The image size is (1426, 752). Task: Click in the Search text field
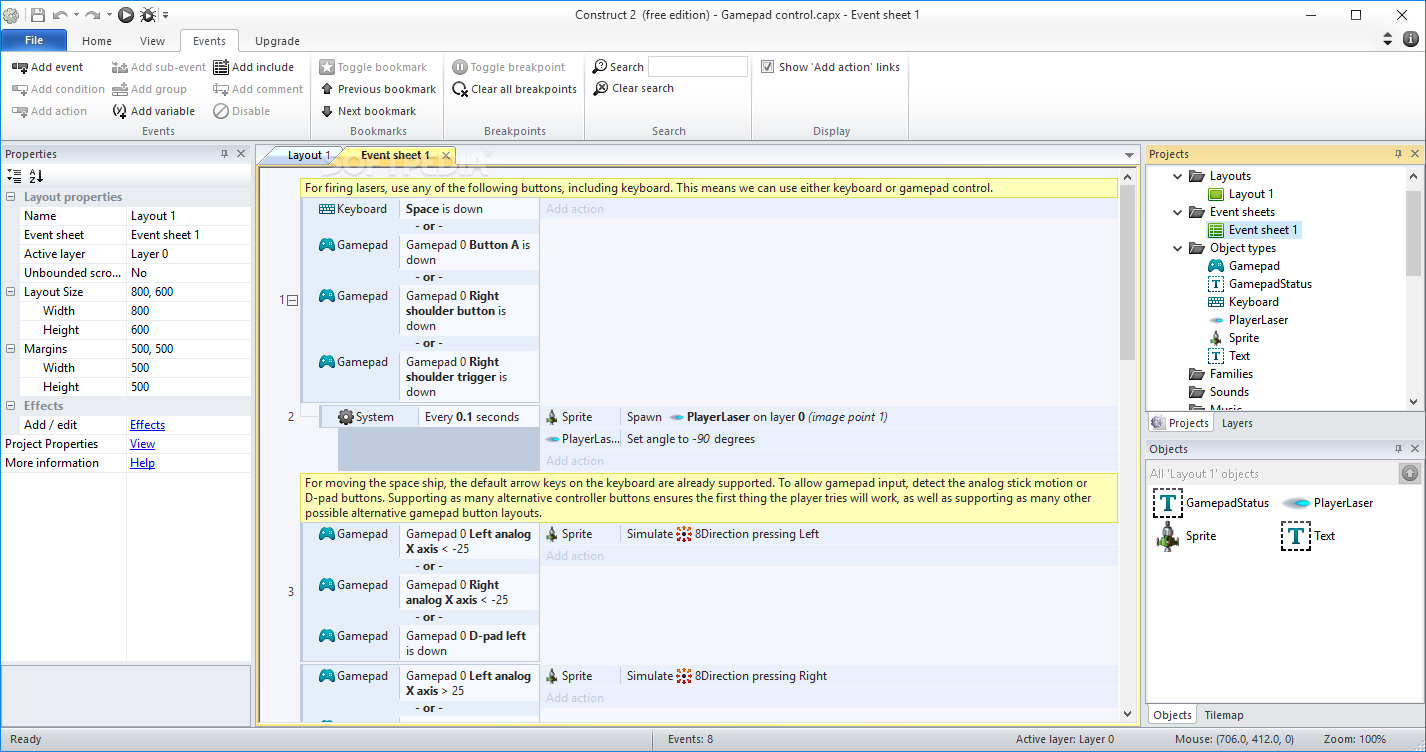pyautogui.click(x=698, y=67)
